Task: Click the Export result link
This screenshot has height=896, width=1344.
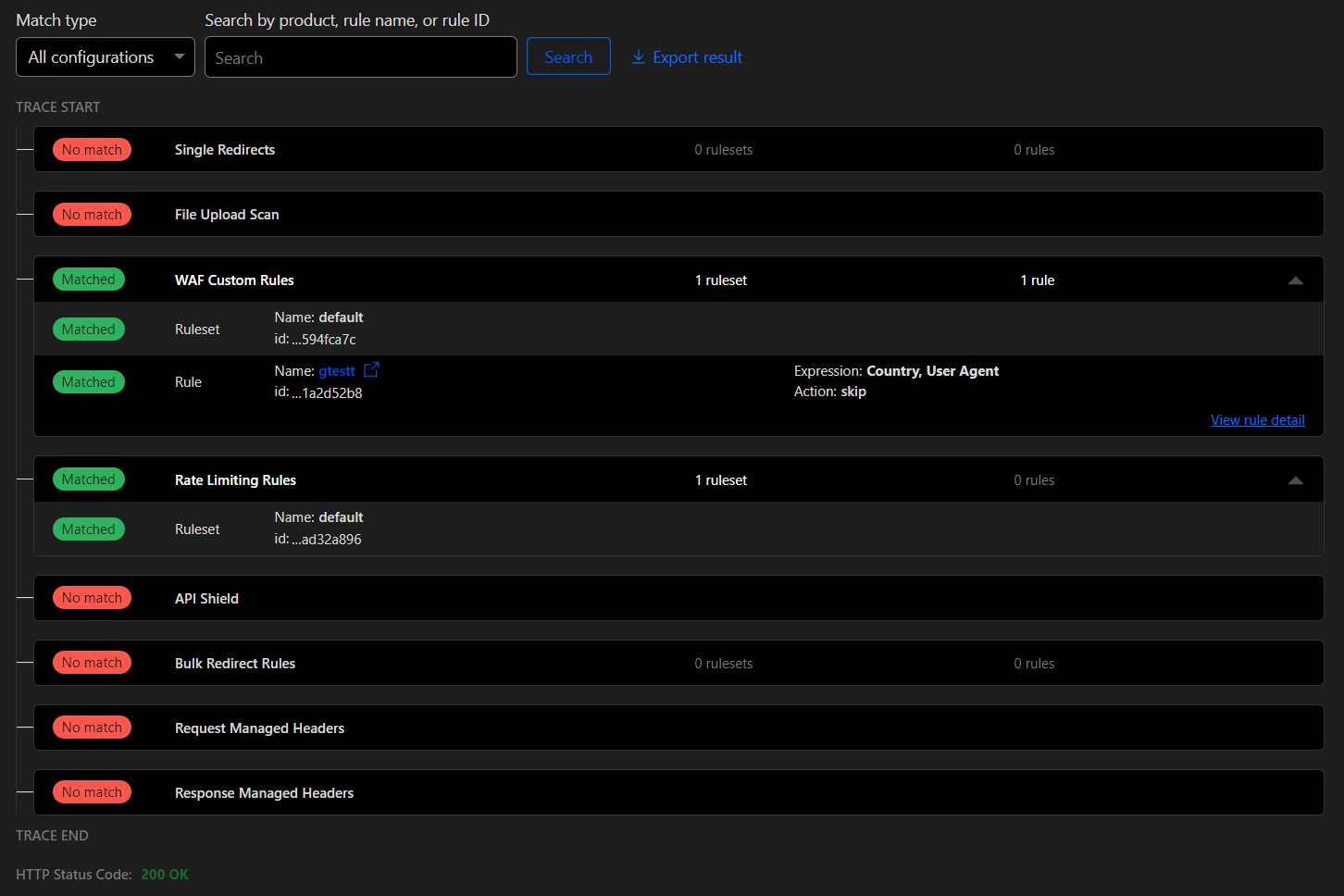Action: [697, 57]
